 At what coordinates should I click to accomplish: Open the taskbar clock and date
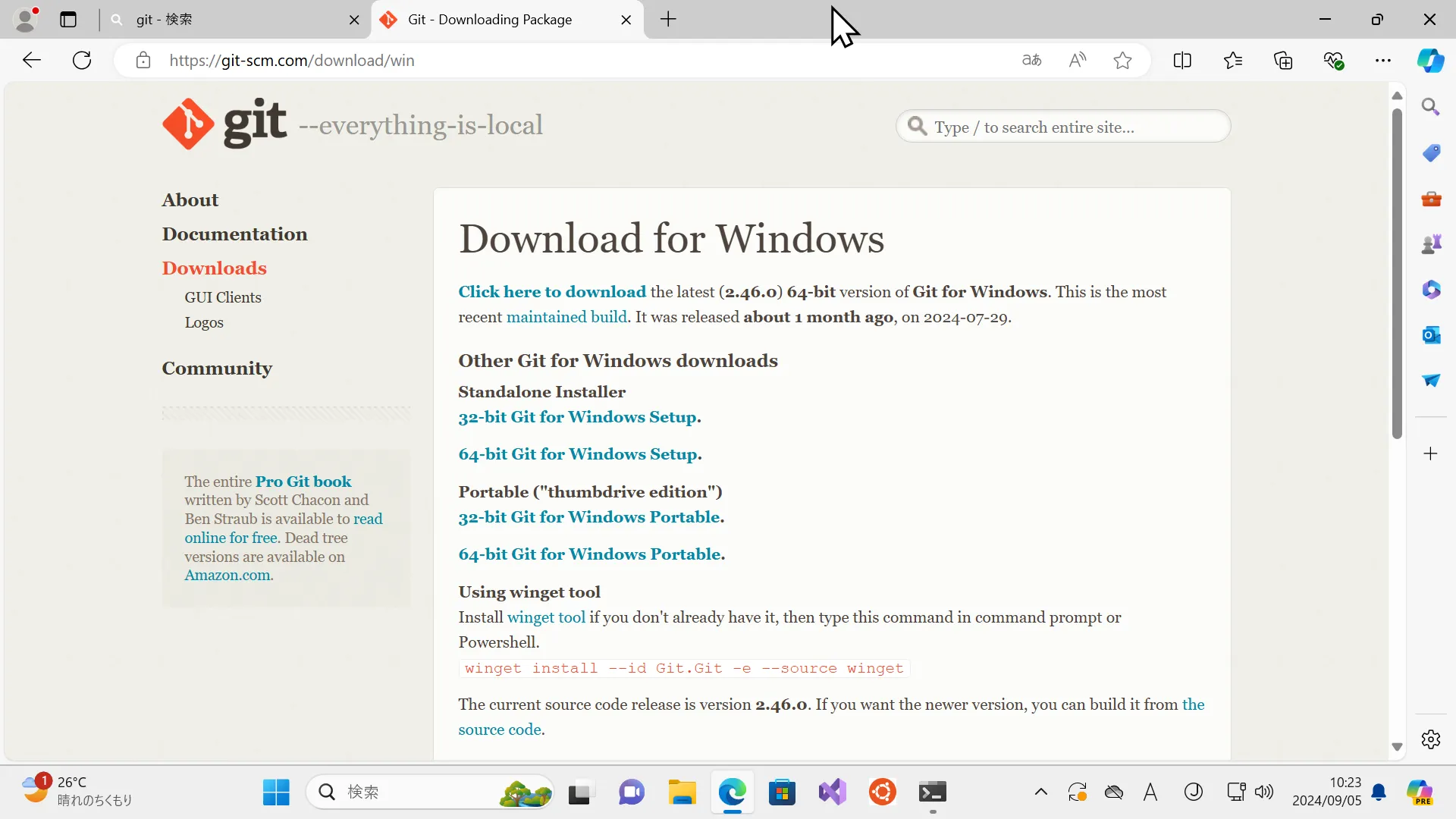(1326, 792)
